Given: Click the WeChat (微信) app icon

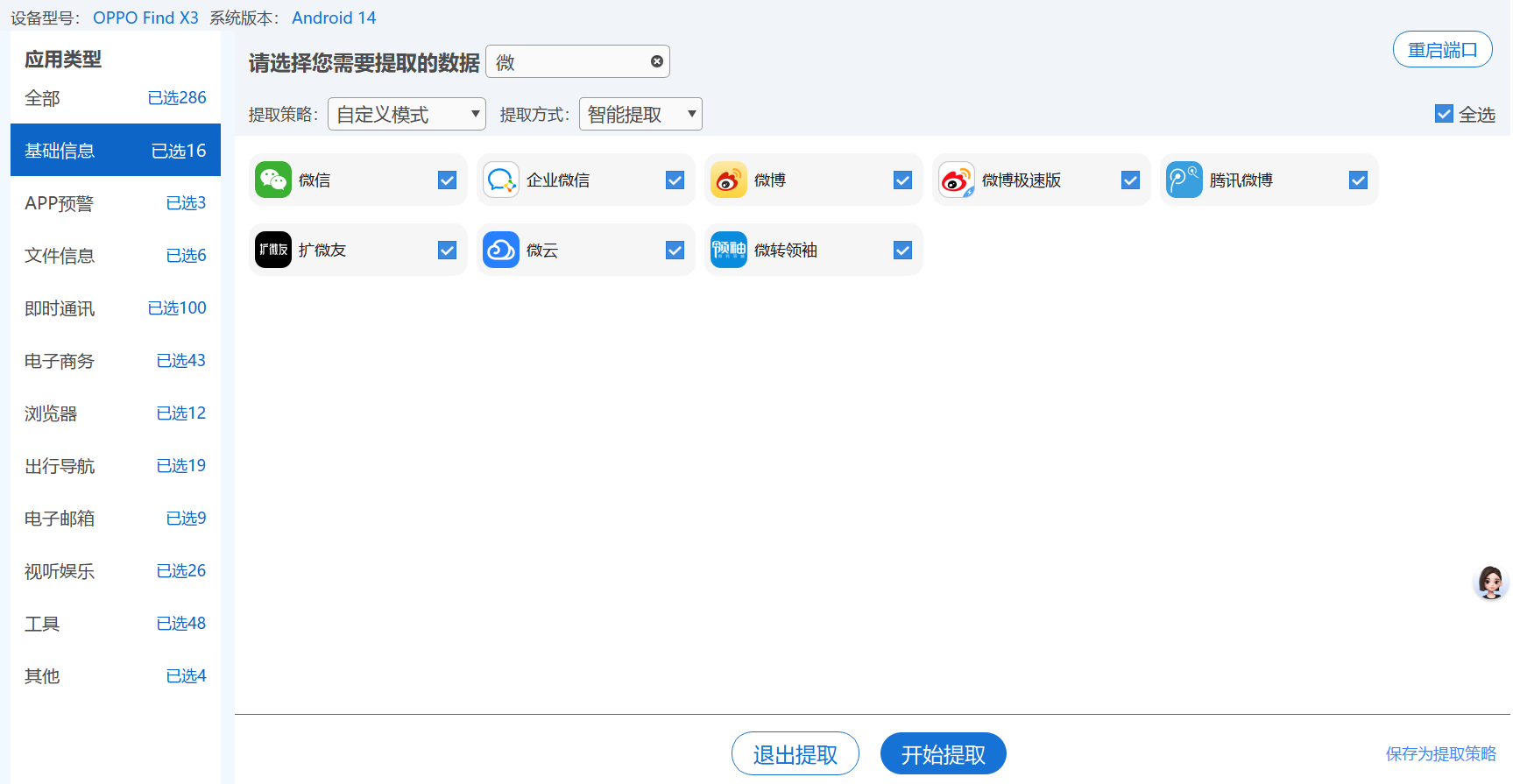Looking at the screenshot, I should [272, 180].
